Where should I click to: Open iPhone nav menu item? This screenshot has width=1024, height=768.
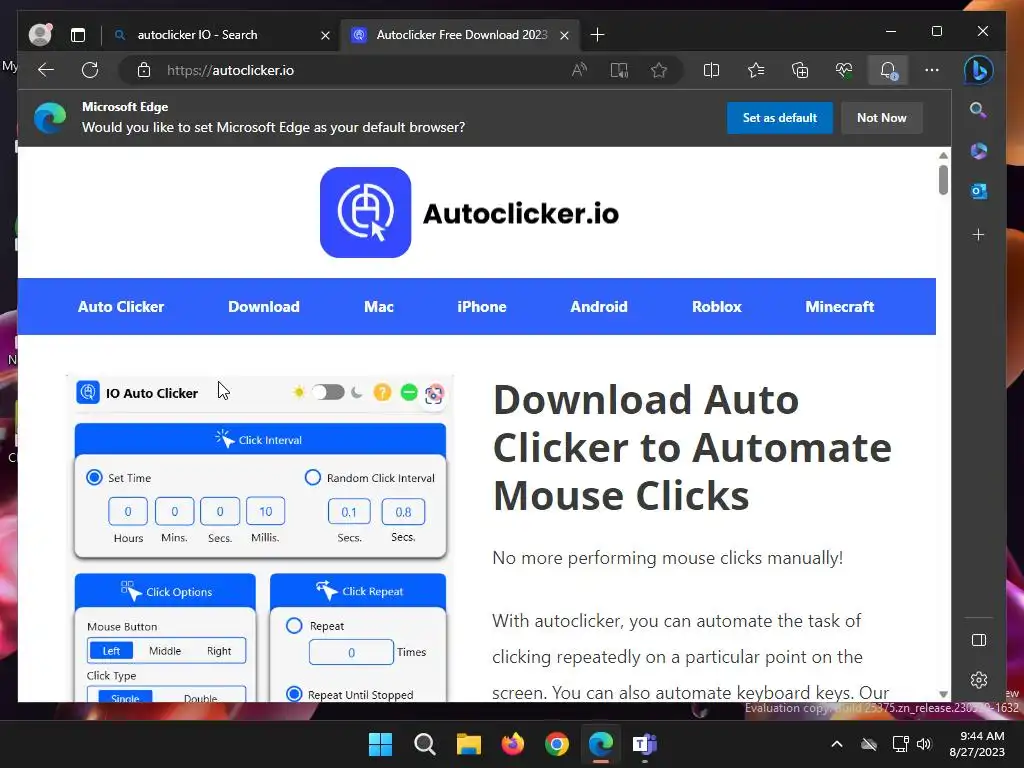point(482,307)
